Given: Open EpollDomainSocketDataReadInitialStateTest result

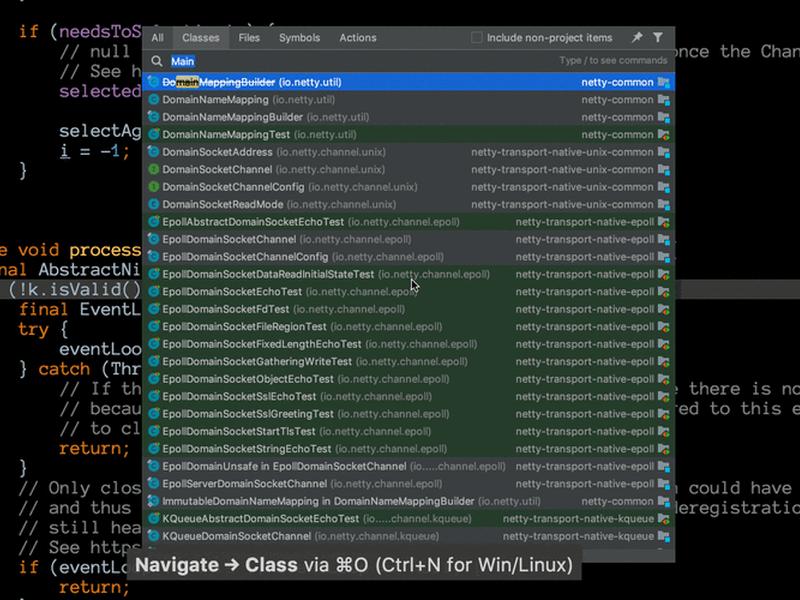Looking at the screenshot, I should 408,274.
